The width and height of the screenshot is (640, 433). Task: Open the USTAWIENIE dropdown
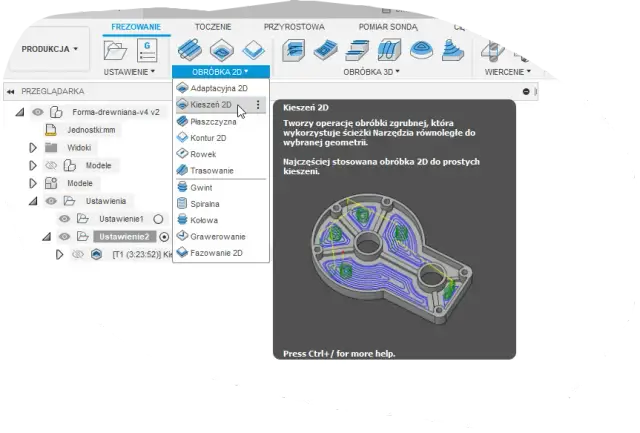point(129,72)
